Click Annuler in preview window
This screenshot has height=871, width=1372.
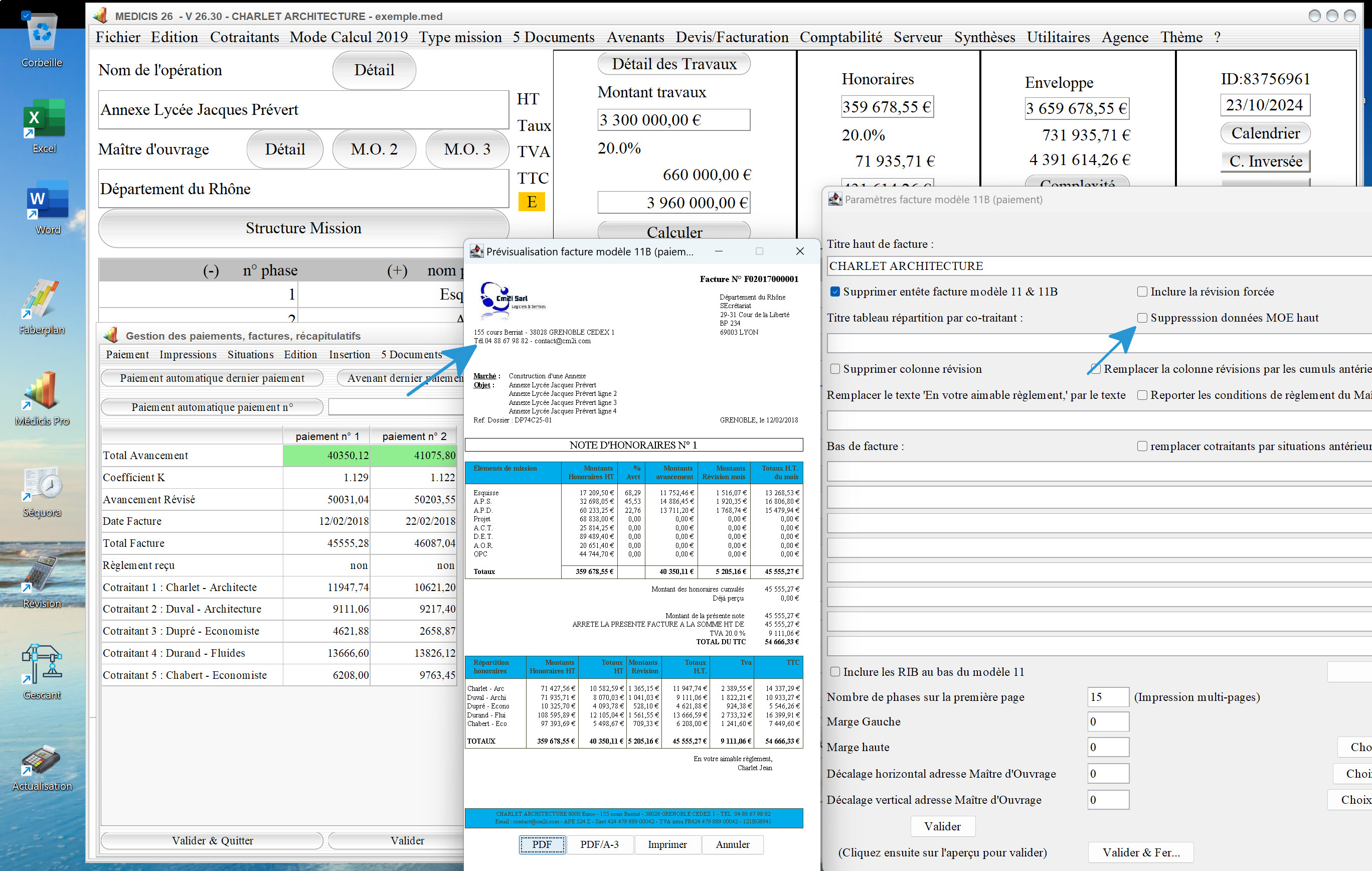point(733,844)
